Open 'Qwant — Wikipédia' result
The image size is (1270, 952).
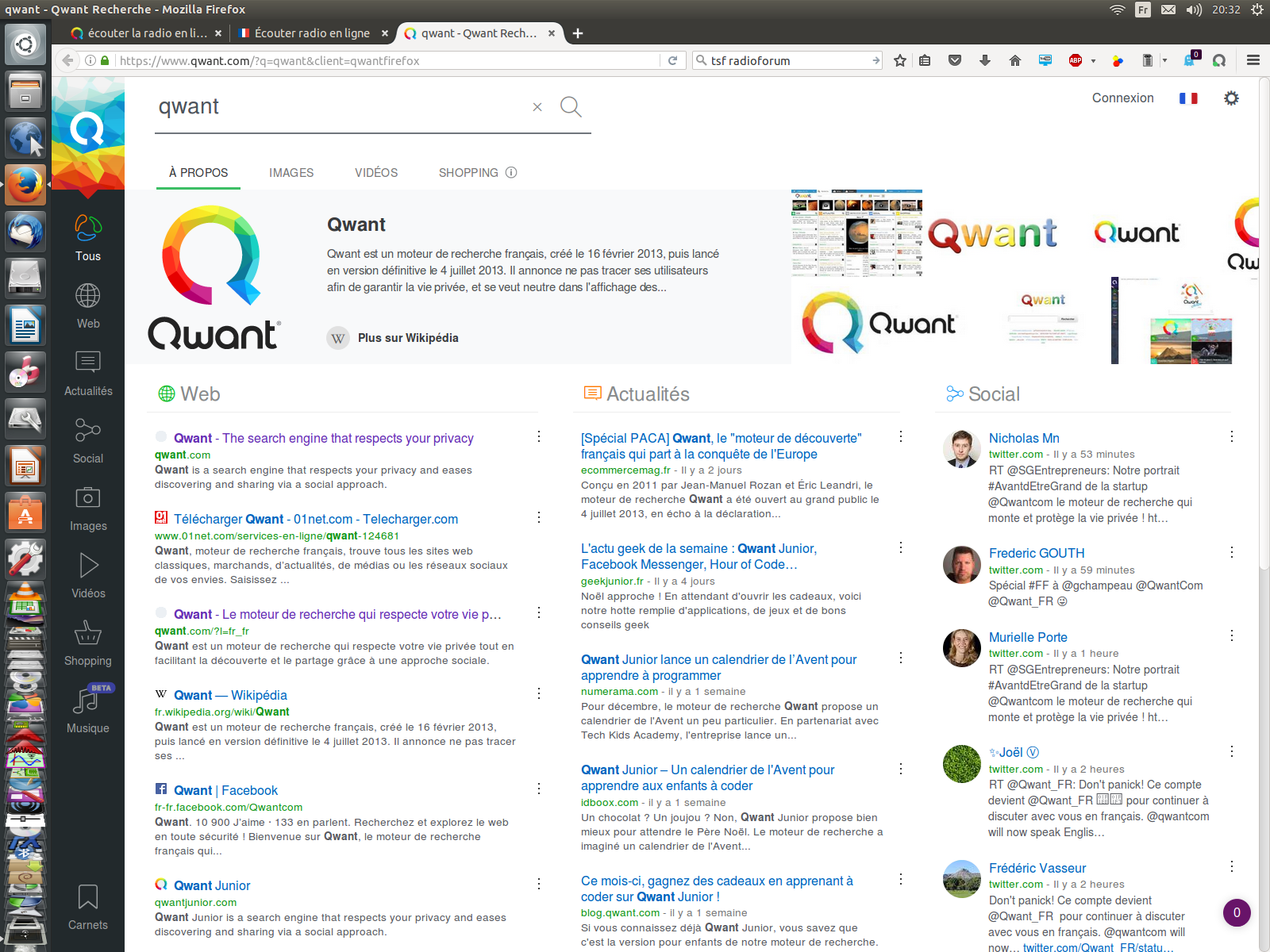pyautogui.click(x=230, y=695)
